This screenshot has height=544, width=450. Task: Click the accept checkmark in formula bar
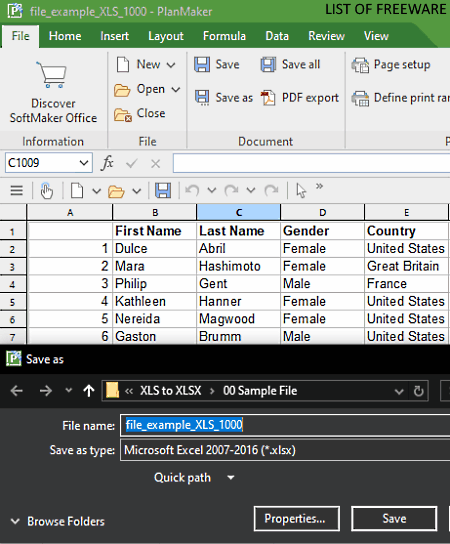[131, 163]
